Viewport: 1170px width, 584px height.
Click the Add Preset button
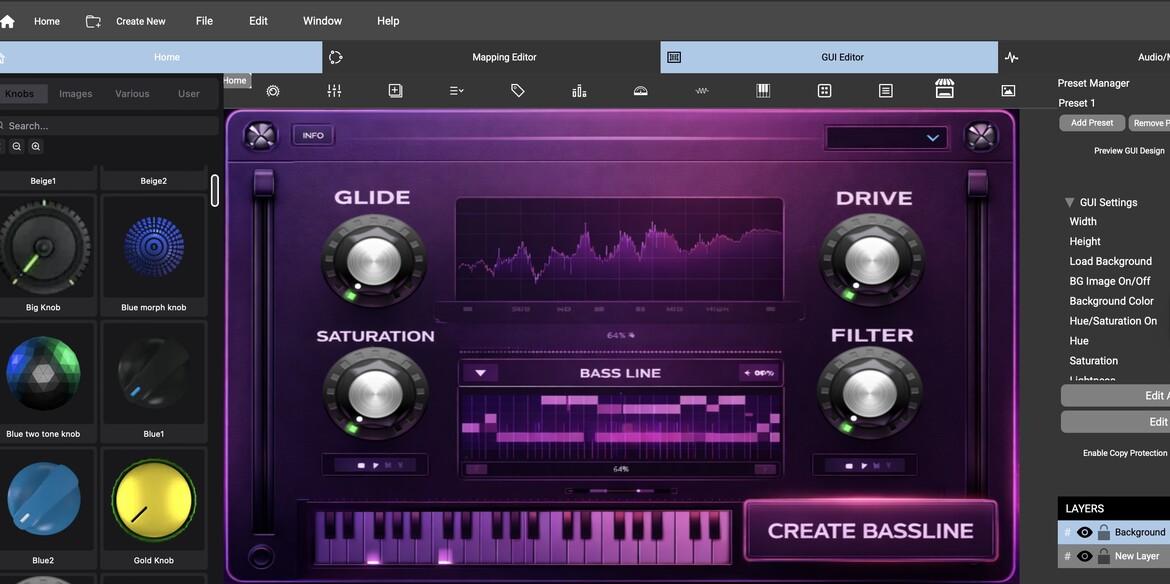1091,123
